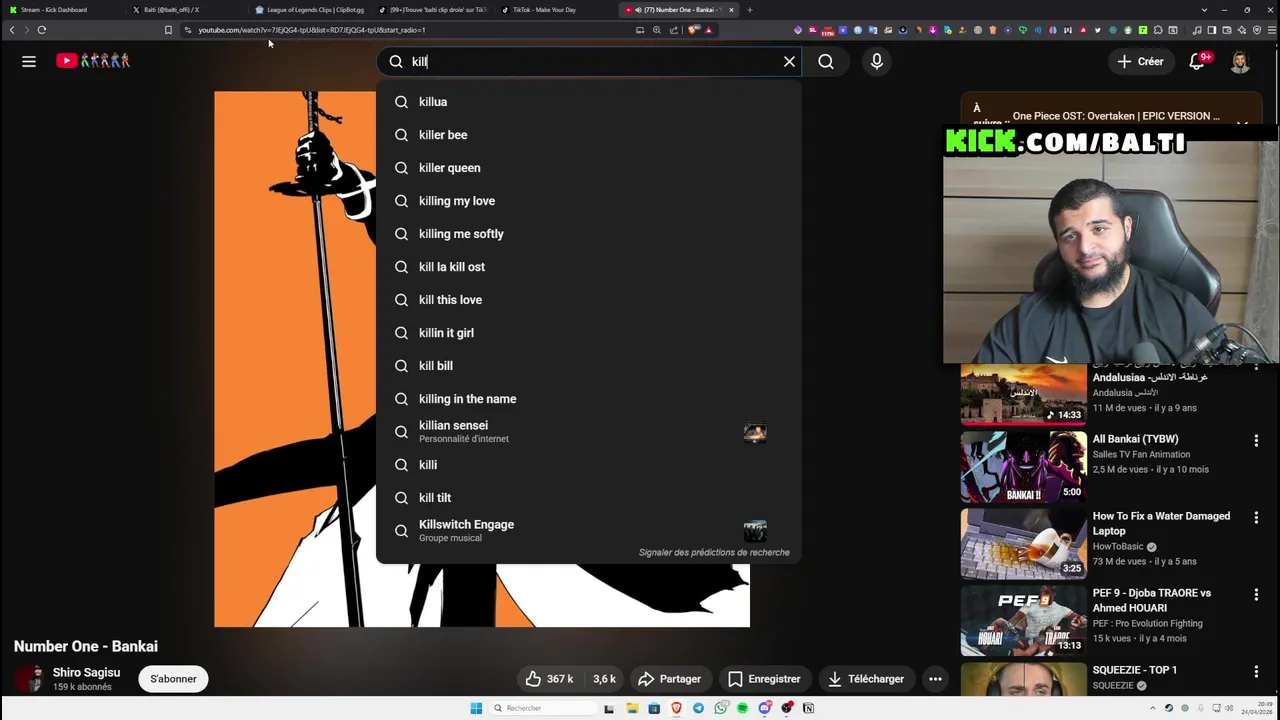
Task: Open options menu for Water Damaged Laptop video
Action: click(x=1256, y=517)
